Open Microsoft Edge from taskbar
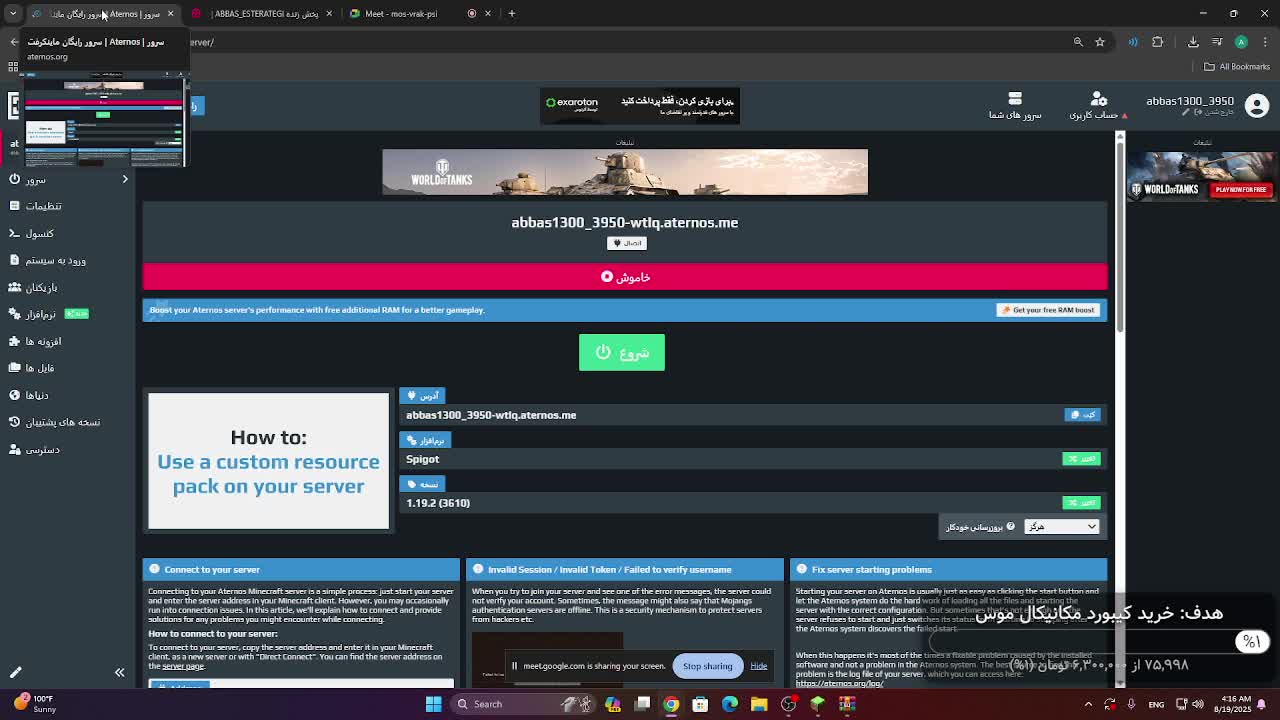The height and width of the screenshot is (720, 1280). click(x=730, y=704)
